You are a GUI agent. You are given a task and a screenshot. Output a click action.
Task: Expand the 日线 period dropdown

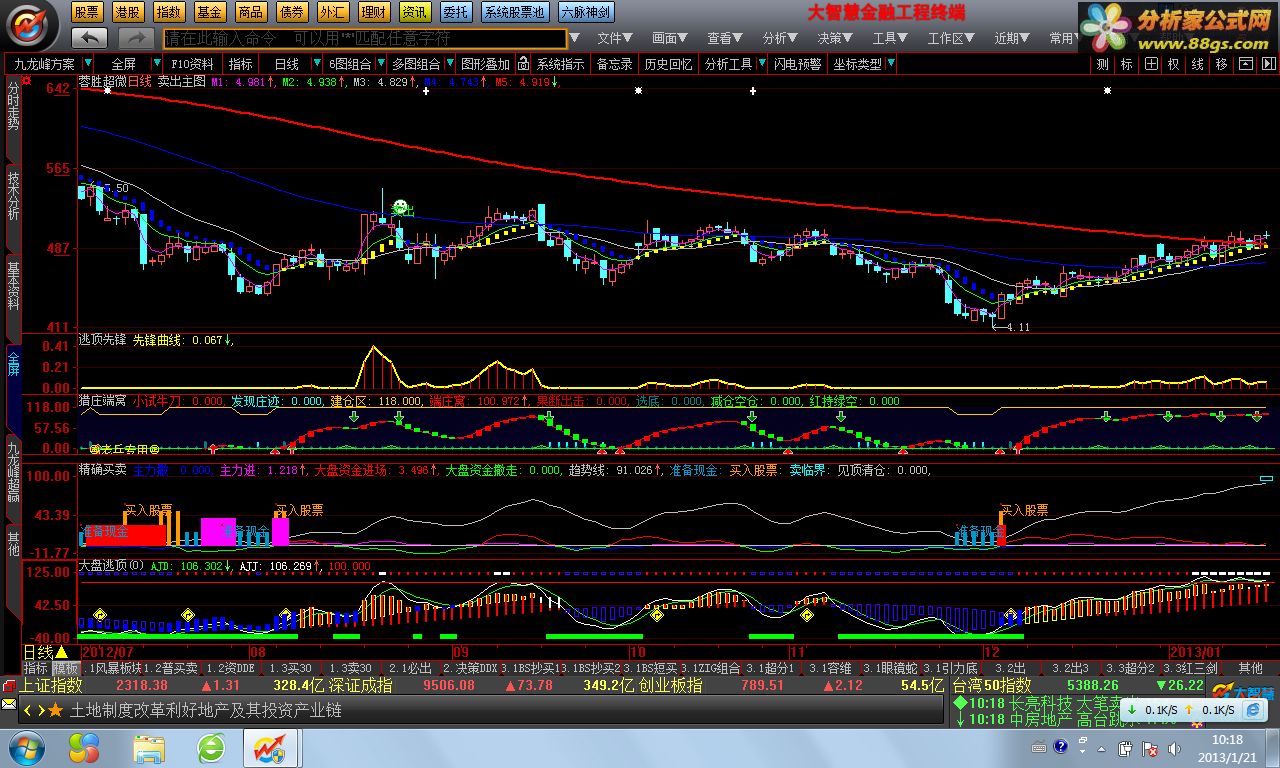[316, 63]
